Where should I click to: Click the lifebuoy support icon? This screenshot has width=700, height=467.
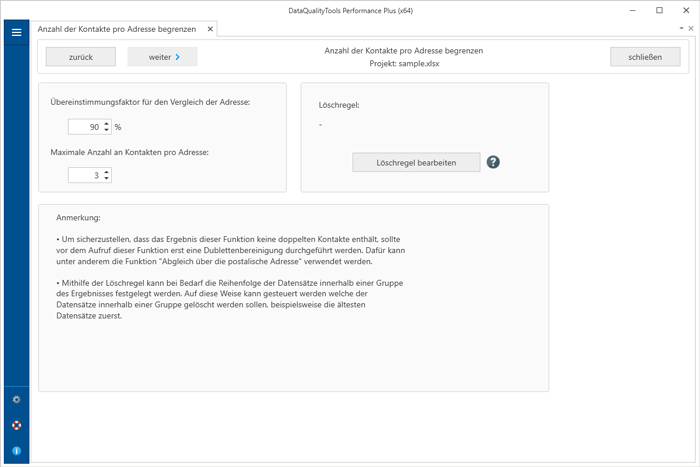coord(17,425)
